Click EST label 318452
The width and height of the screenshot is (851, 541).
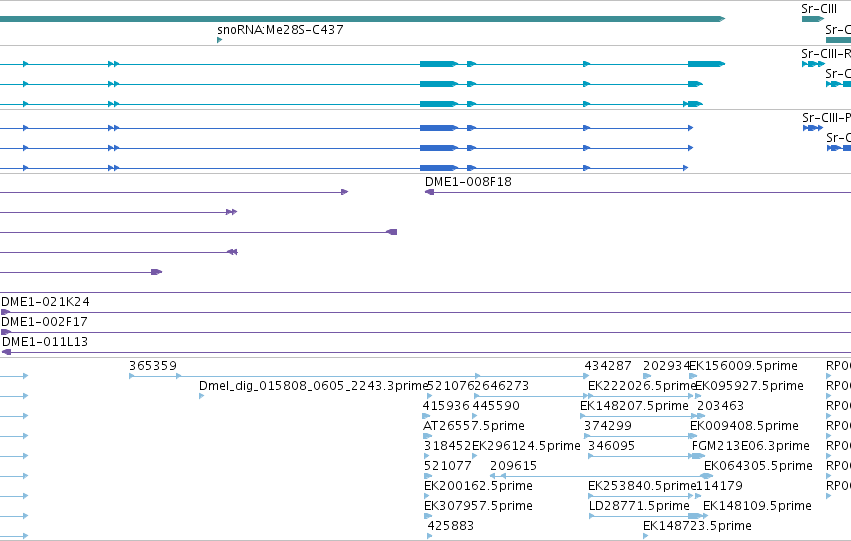[447, 446]
